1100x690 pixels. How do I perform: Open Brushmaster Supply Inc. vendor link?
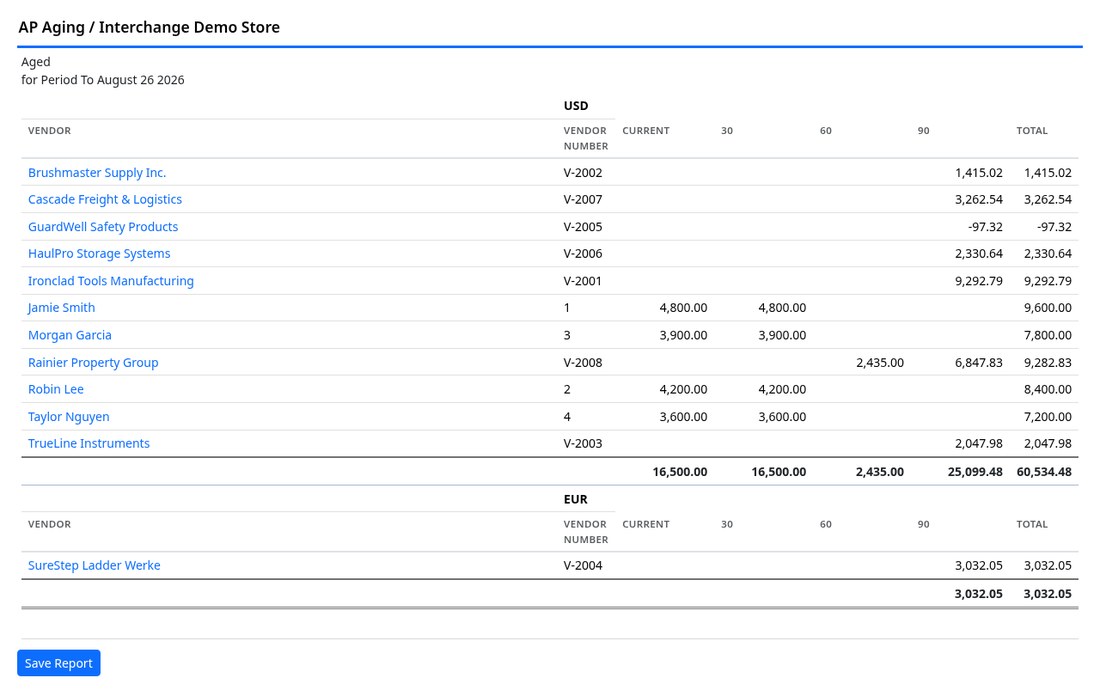point(97,172)
